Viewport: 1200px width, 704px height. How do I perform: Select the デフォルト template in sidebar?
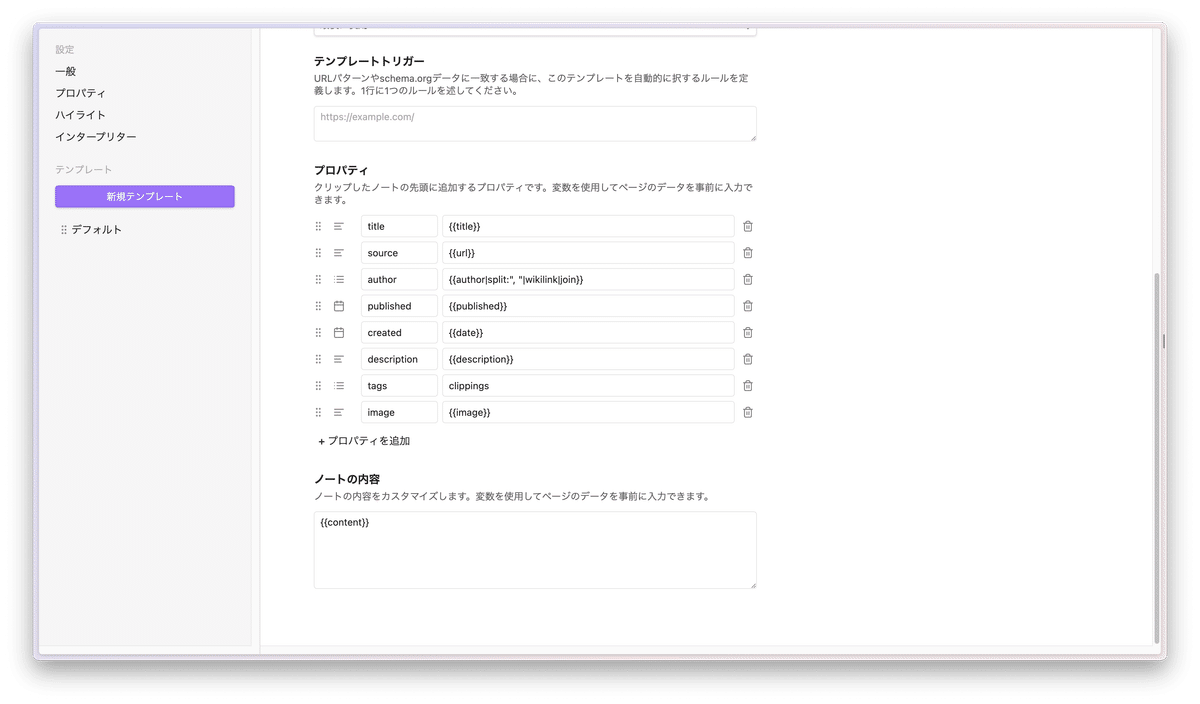[90, 229]
